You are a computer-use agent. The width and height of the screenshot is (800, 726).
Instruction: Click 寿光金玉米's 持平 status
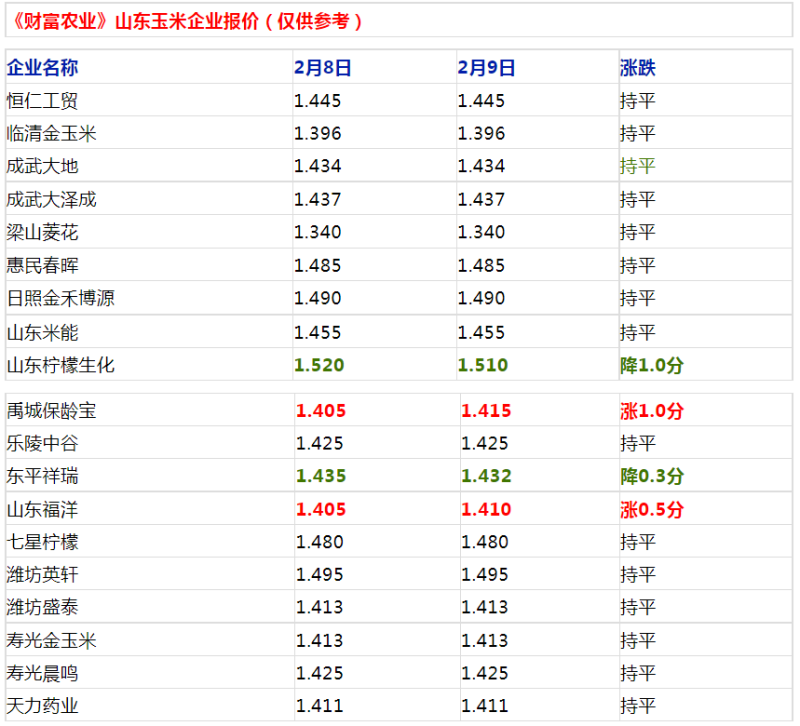click(x=638, y=640)
